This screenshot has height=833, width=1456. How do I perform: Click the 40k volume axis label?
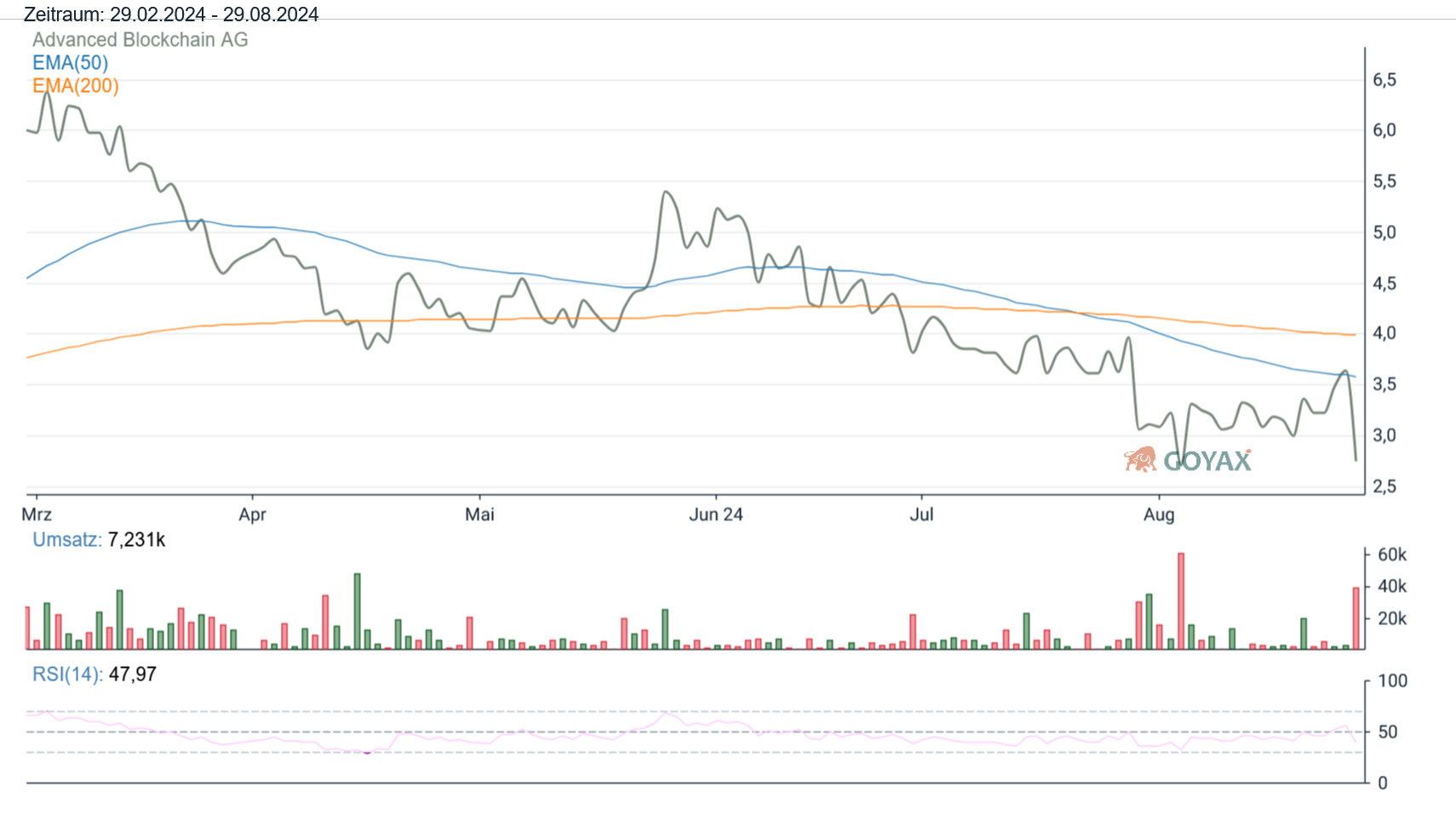1392,586
